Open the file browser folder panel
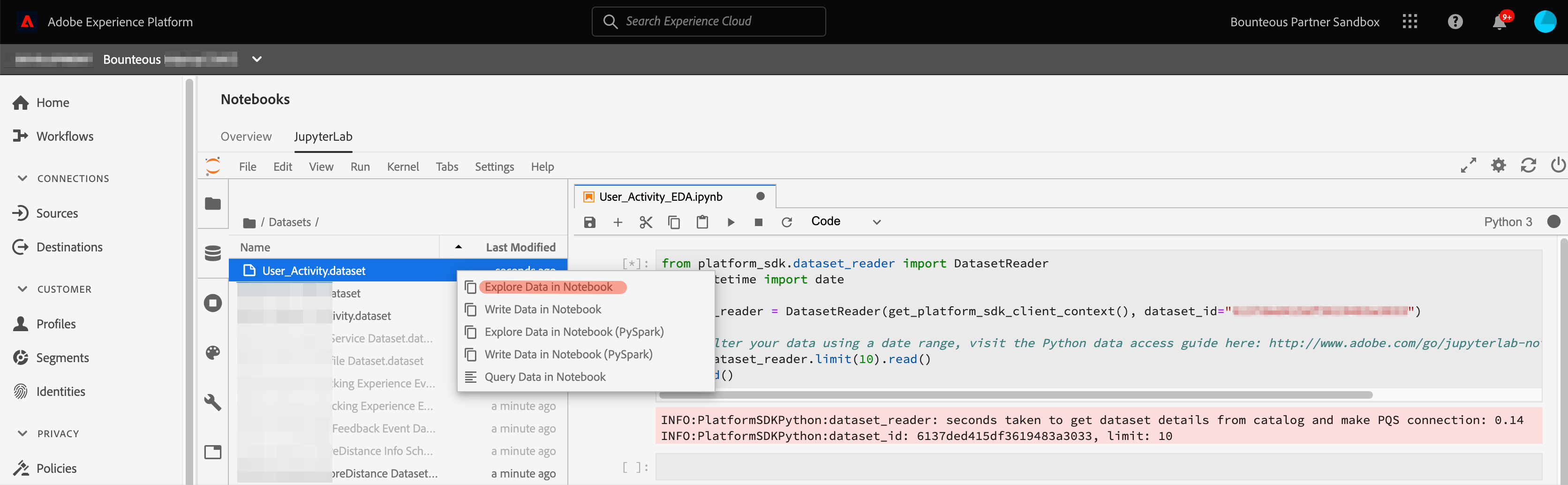The image size is (1568, 485). [x=212, y=204]
